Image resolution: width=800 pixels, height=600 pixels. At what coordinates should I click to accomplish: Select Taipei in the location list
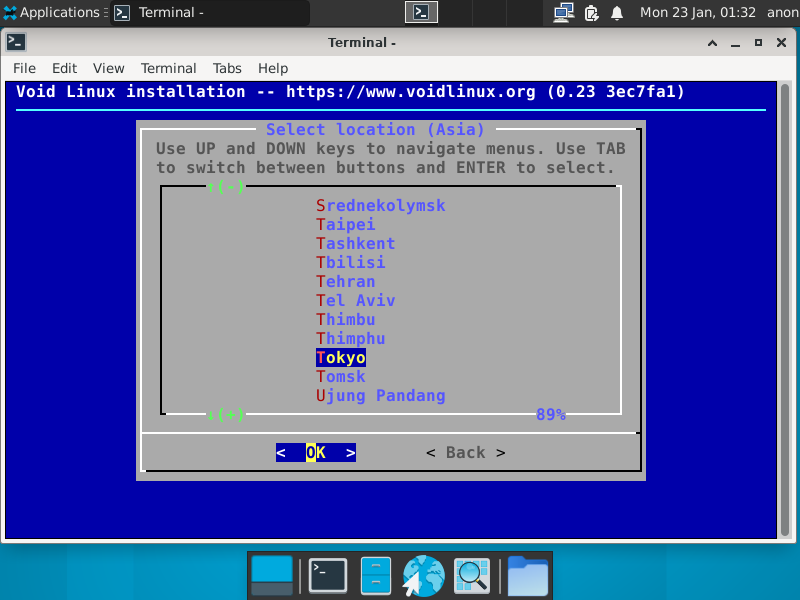click(x=345, y=224)
